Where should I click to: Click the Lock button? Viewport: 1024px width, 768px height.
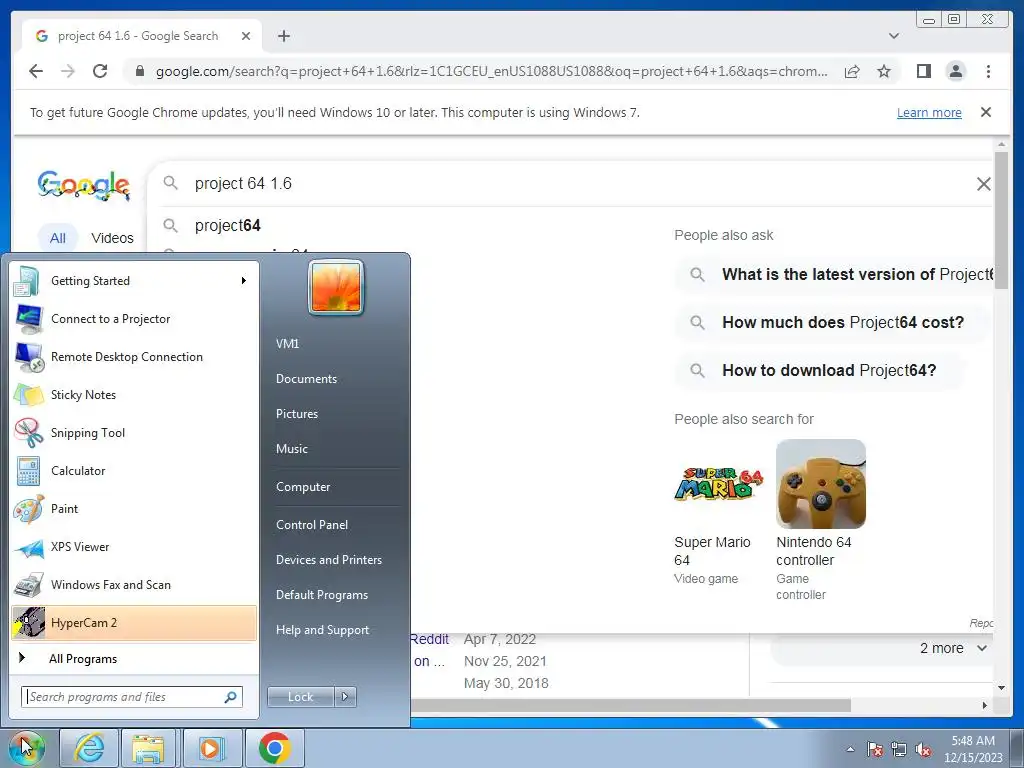(300, 697)
